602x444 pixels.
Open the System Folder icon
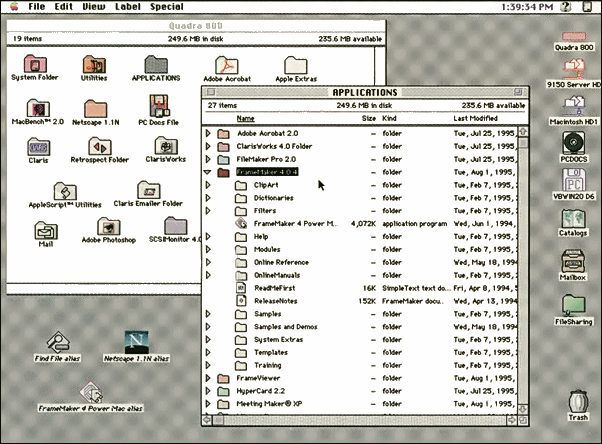click(x=35, y=64)
